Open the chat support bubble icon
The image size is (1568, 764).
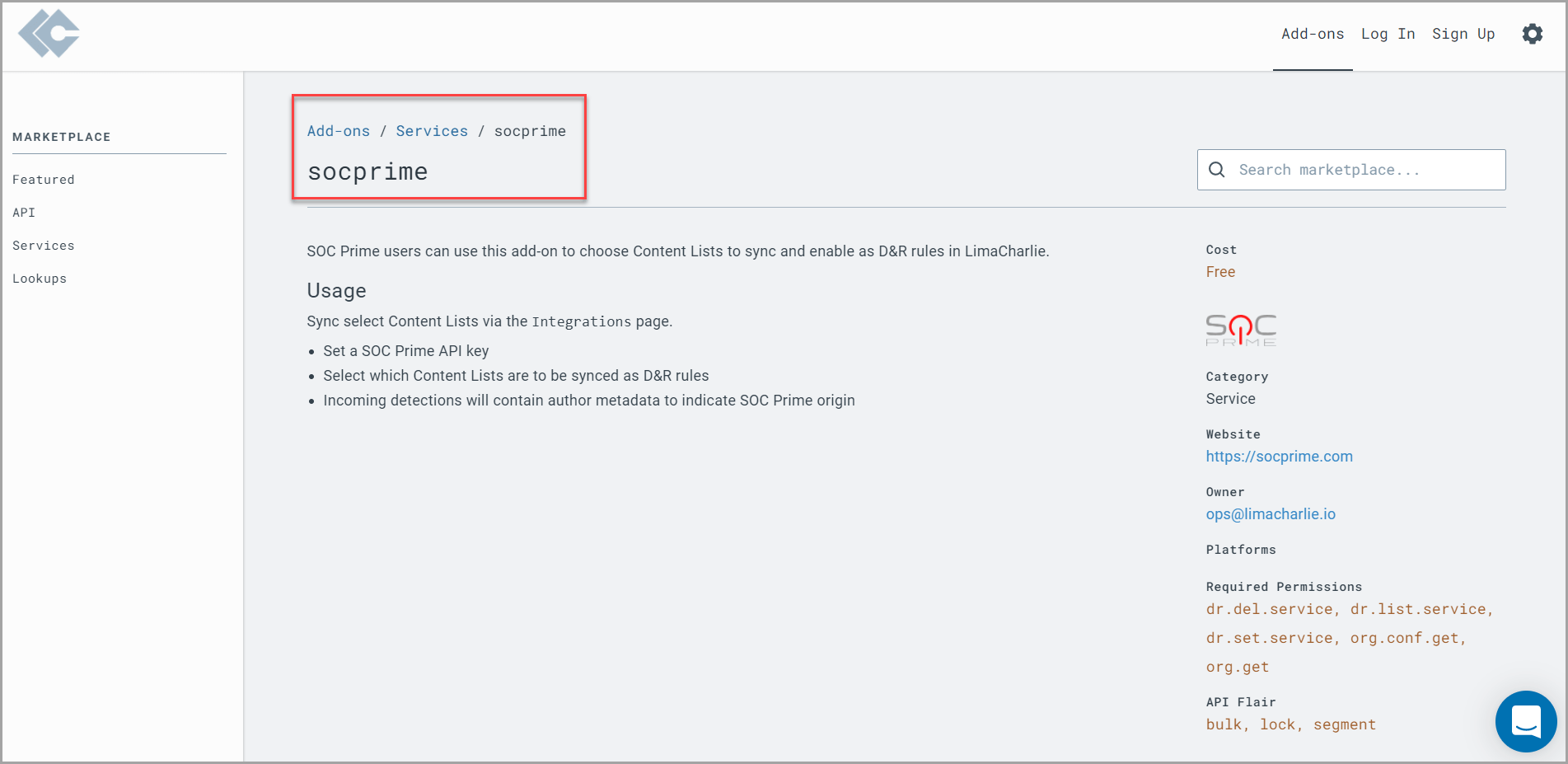point(1526,721)
